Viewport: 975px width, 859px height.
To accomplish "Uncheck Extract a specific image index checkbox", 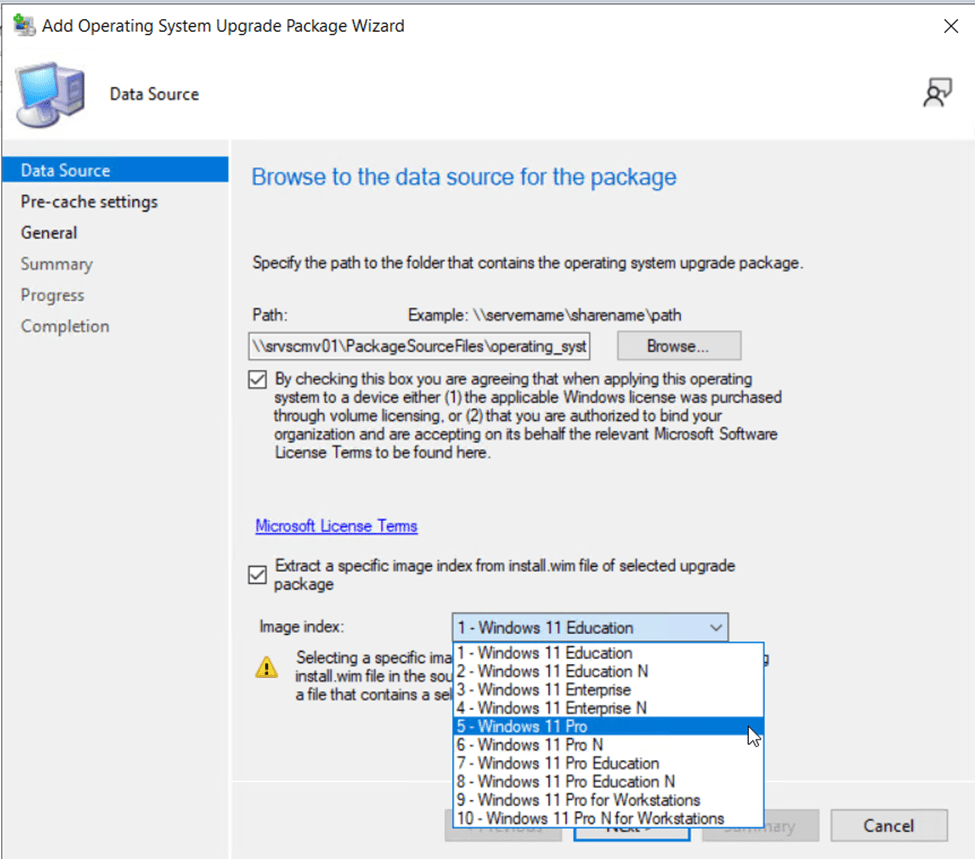I will tap(258, 574).
